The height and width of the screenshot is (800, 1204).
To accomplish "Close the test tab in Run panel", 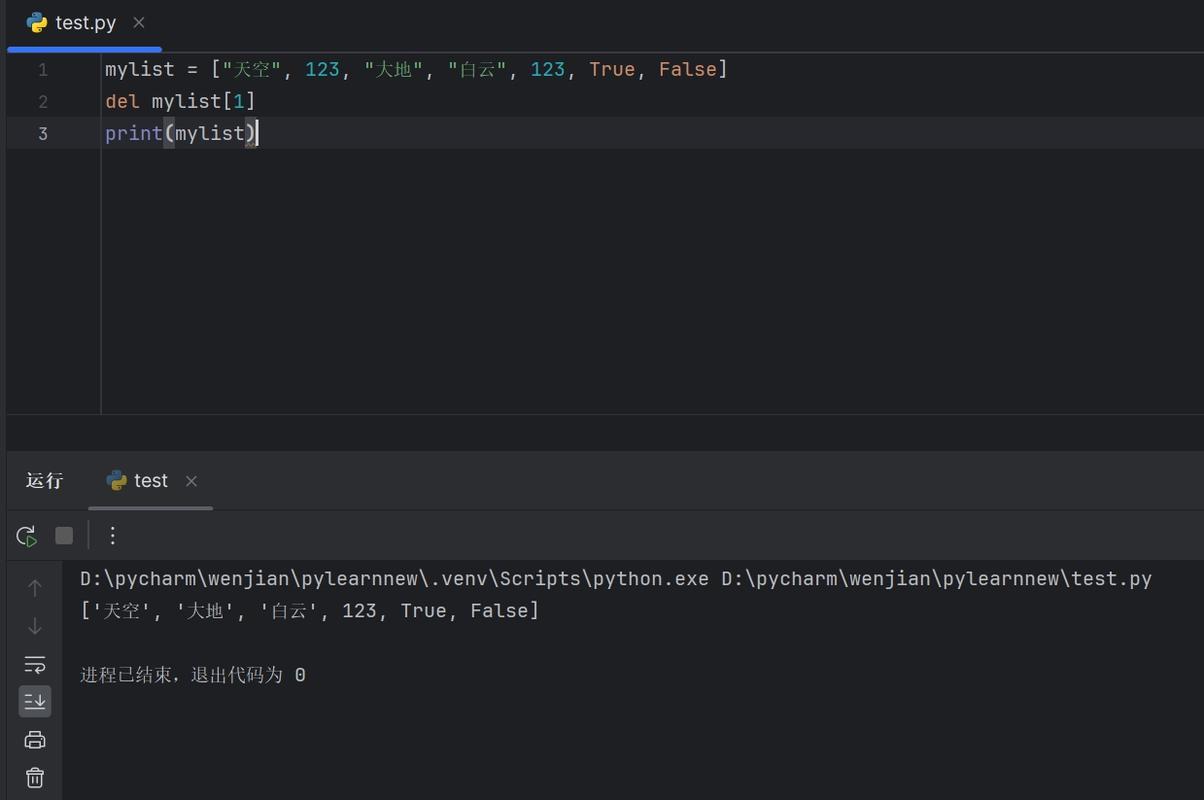I will point(191,481).
